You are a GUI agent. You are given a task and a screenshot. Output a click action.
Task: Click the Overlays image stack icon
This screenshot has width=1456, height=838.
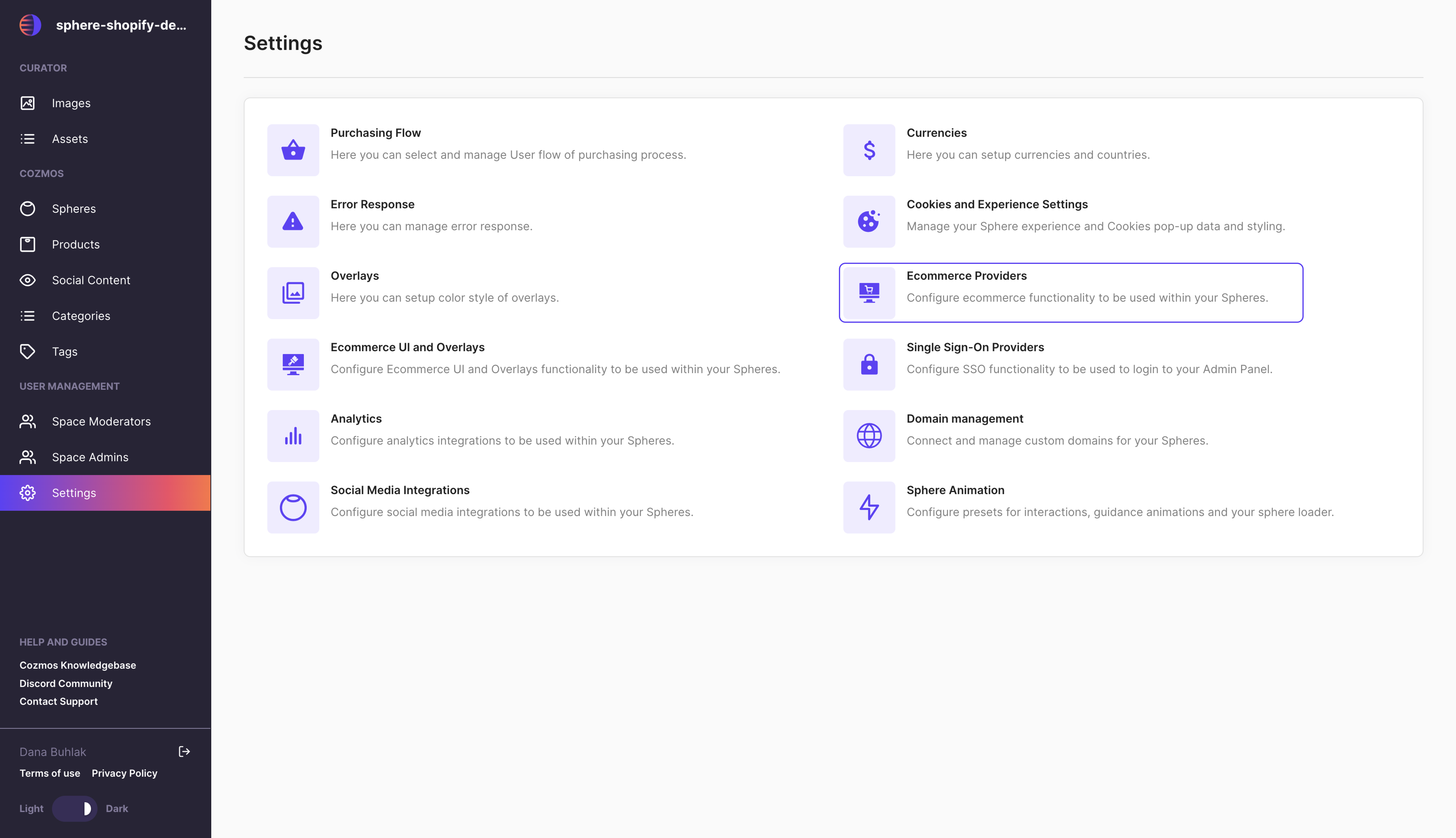(293, 293)
